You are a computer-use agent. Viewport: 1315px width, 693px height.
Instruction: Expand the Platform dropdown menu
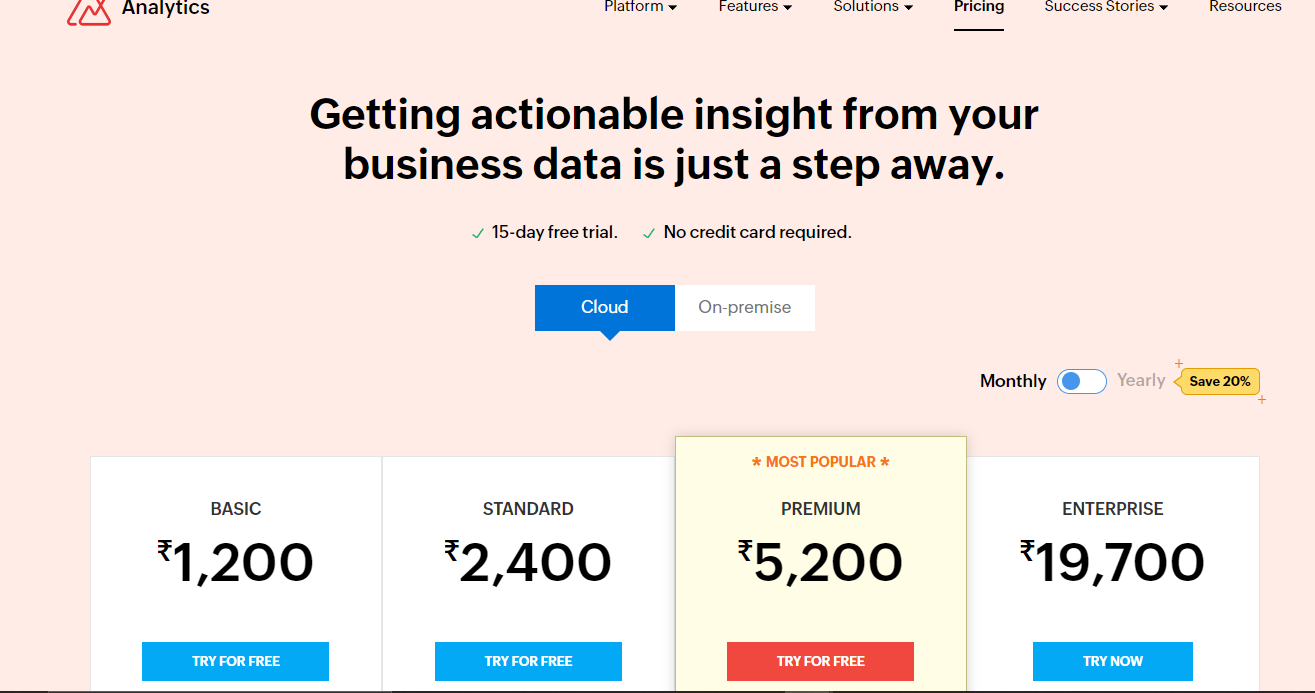[x=640, y=7]
